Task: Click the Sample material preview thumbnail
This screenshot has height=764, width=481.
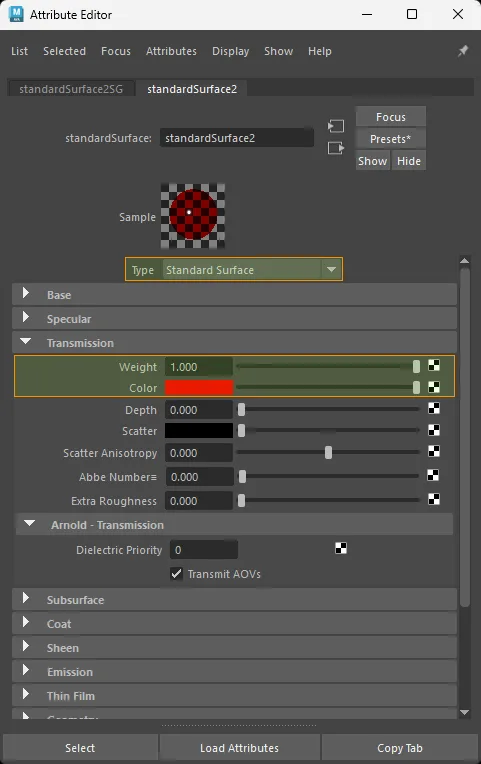Action: pyautogui.click(x=193, y=216)
